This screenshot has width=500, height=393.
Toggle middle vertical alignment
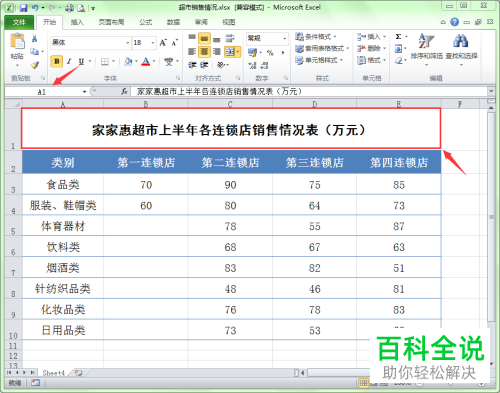pyautogui.click(x=204, y=39)
